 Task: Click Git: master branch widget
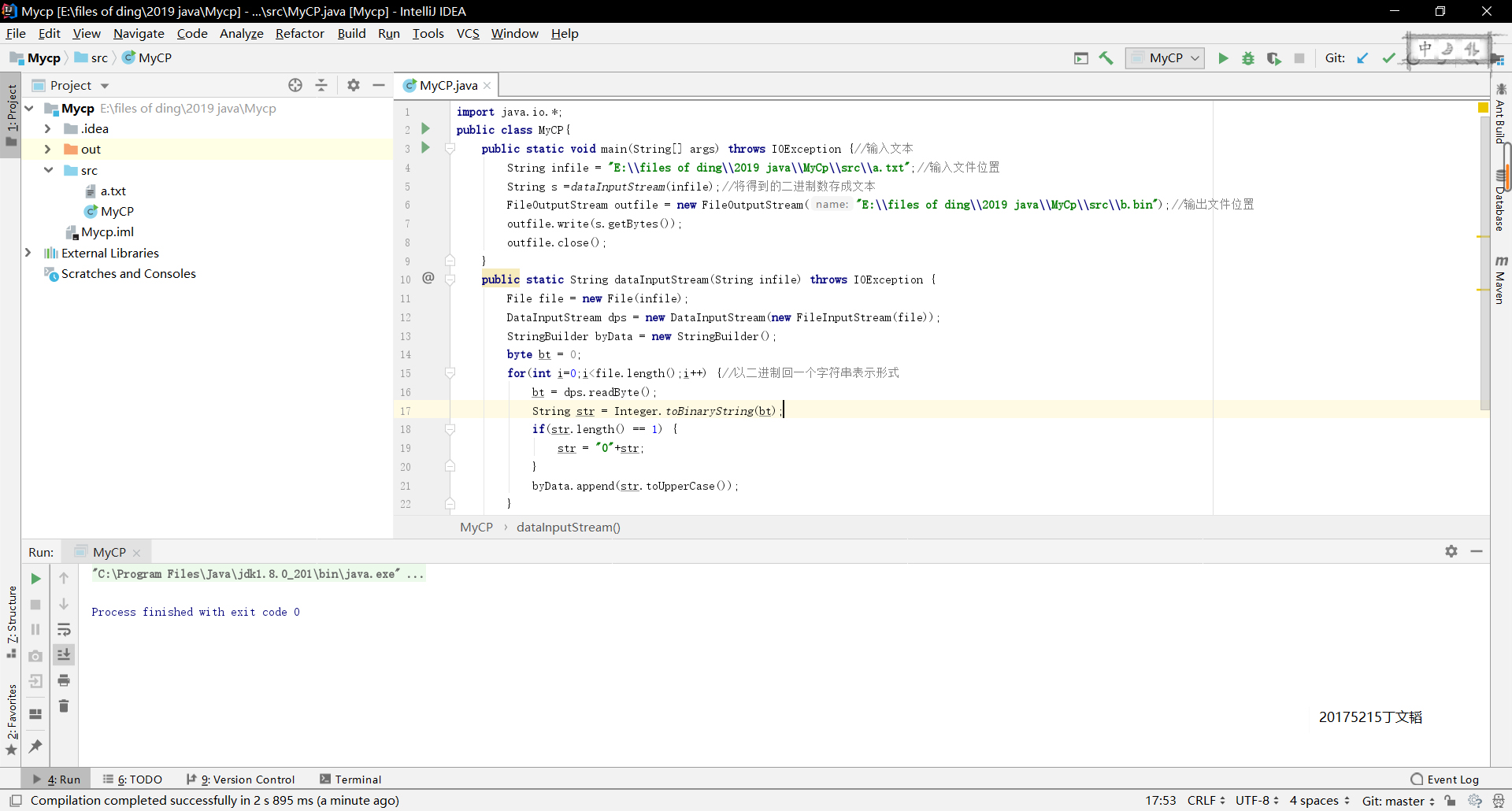pyautogui.click(x=1399, y=800)
